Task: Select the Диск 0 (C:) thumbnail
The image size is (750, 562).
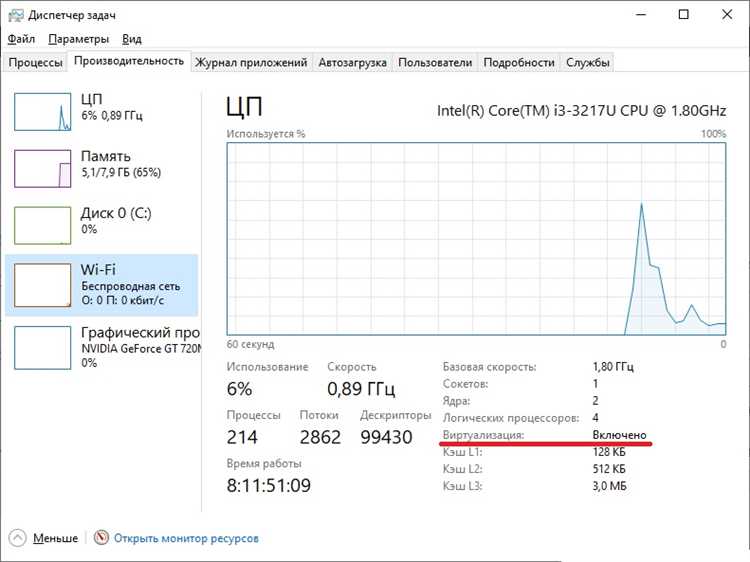Action: [43, 225]
